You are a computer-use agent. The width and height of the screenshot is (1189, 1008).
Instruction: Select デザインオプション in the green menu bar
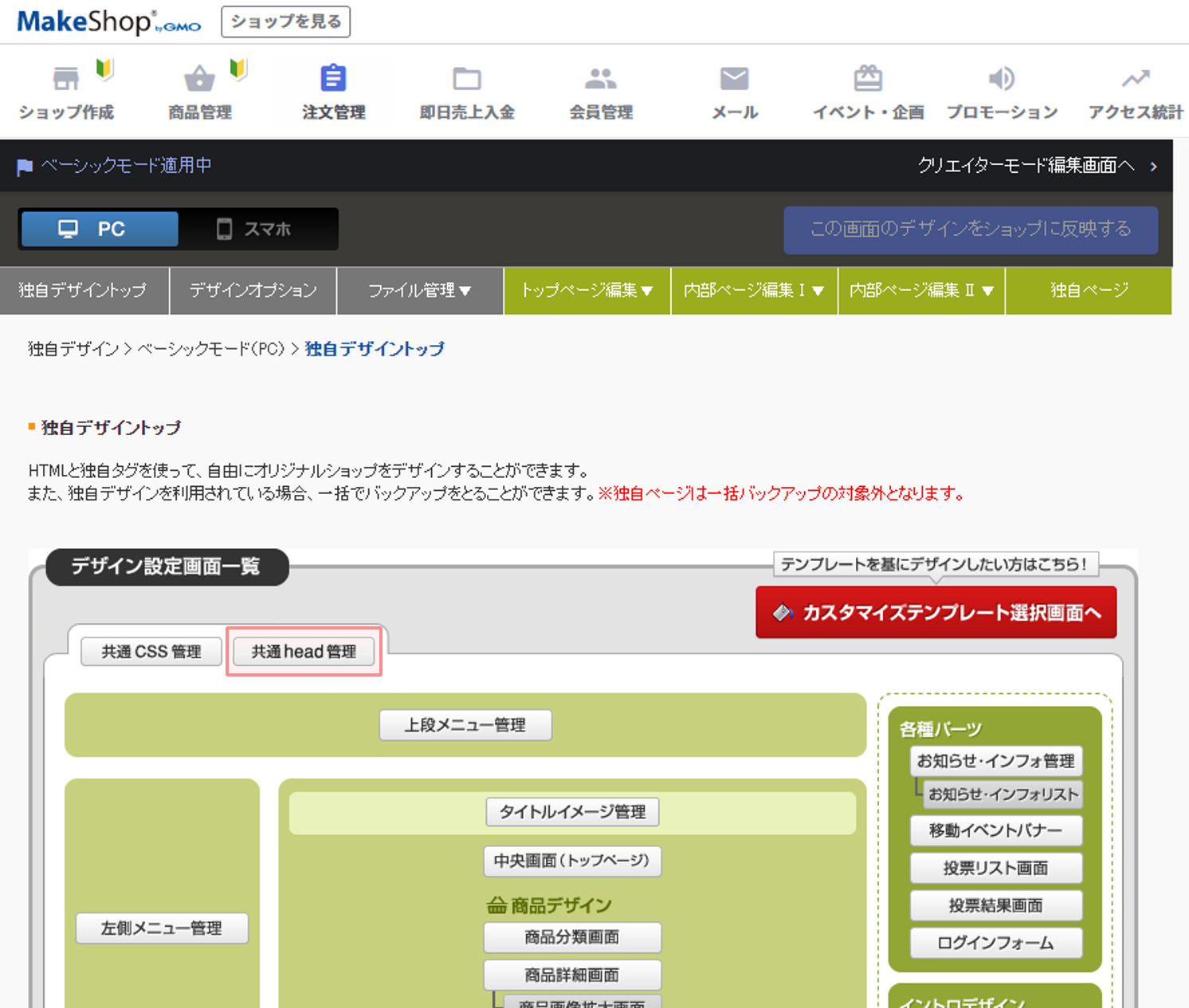point(252,290)
